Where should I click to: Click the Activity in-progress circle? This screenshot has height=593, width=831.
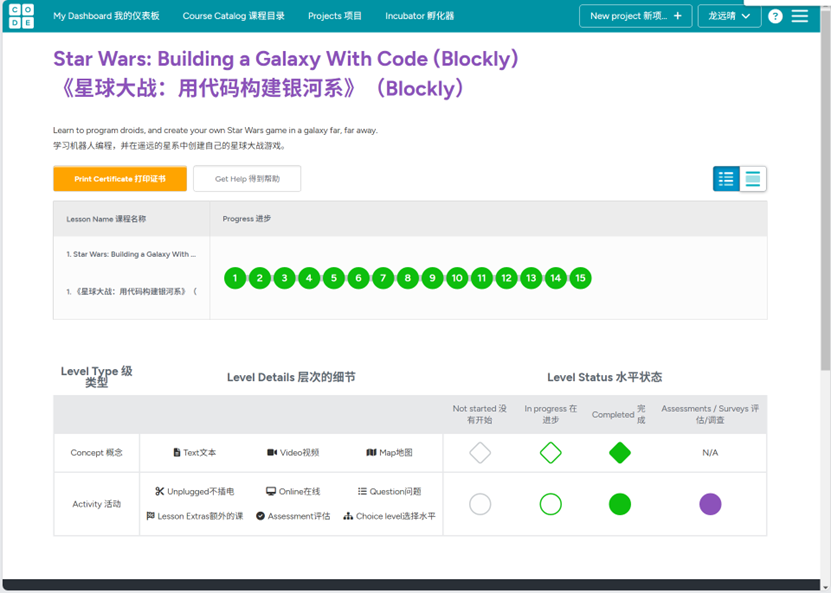551,504
